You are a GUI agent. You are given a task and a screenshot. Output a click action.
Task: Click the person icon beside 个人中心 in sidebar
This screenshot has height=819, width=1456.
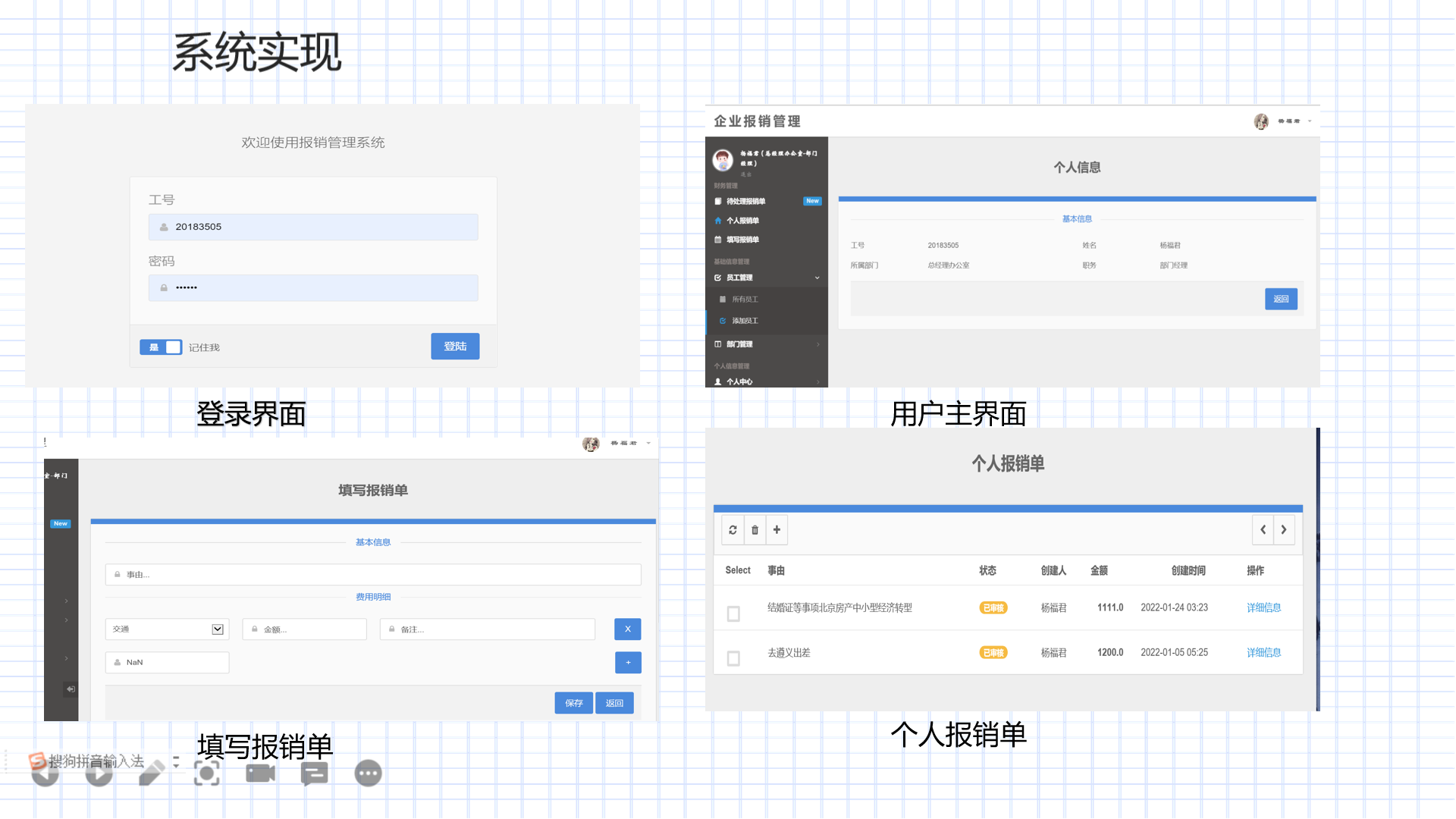718,381
